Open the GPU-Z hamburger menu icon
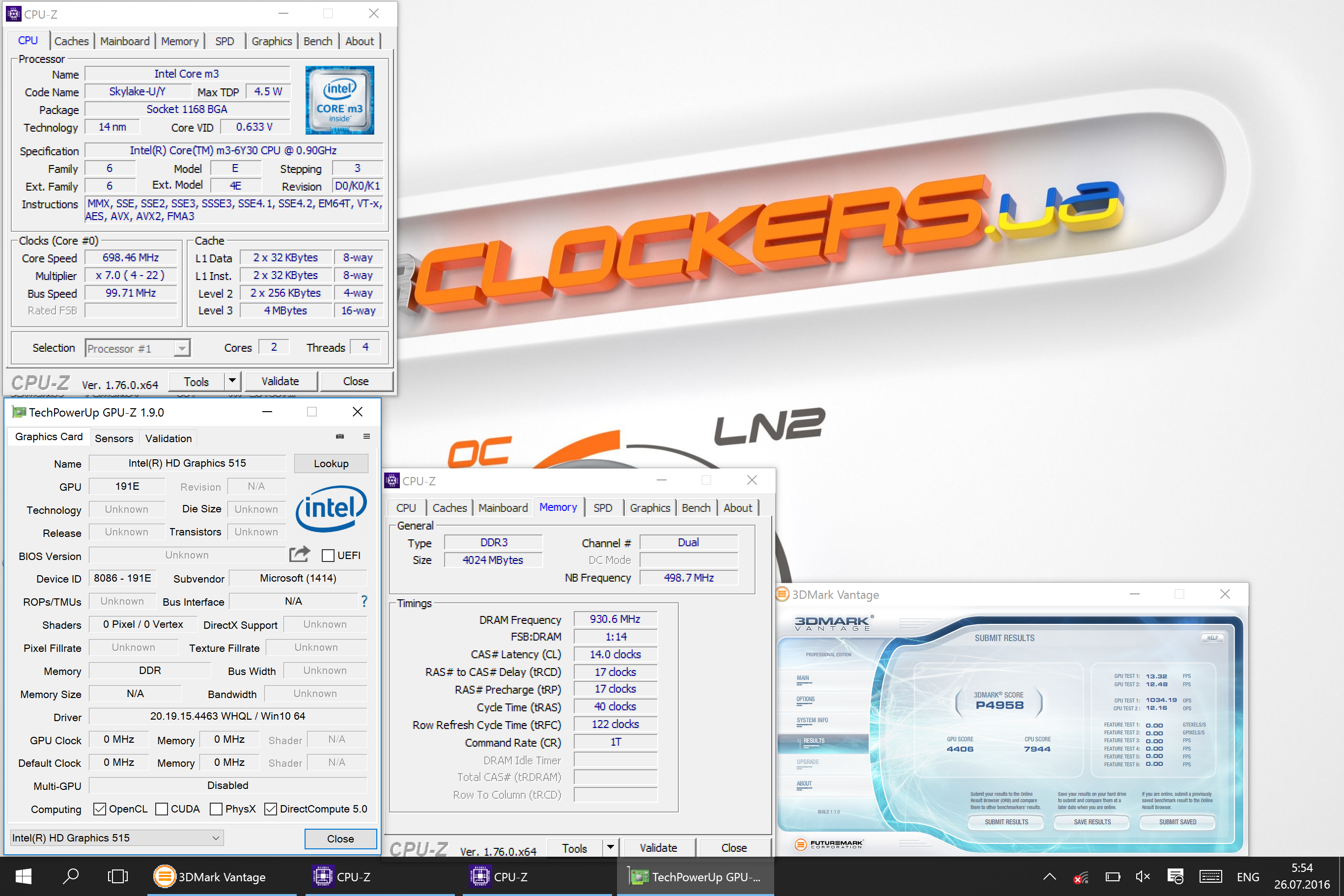1344x896 pixels. (x=367, y=437)
